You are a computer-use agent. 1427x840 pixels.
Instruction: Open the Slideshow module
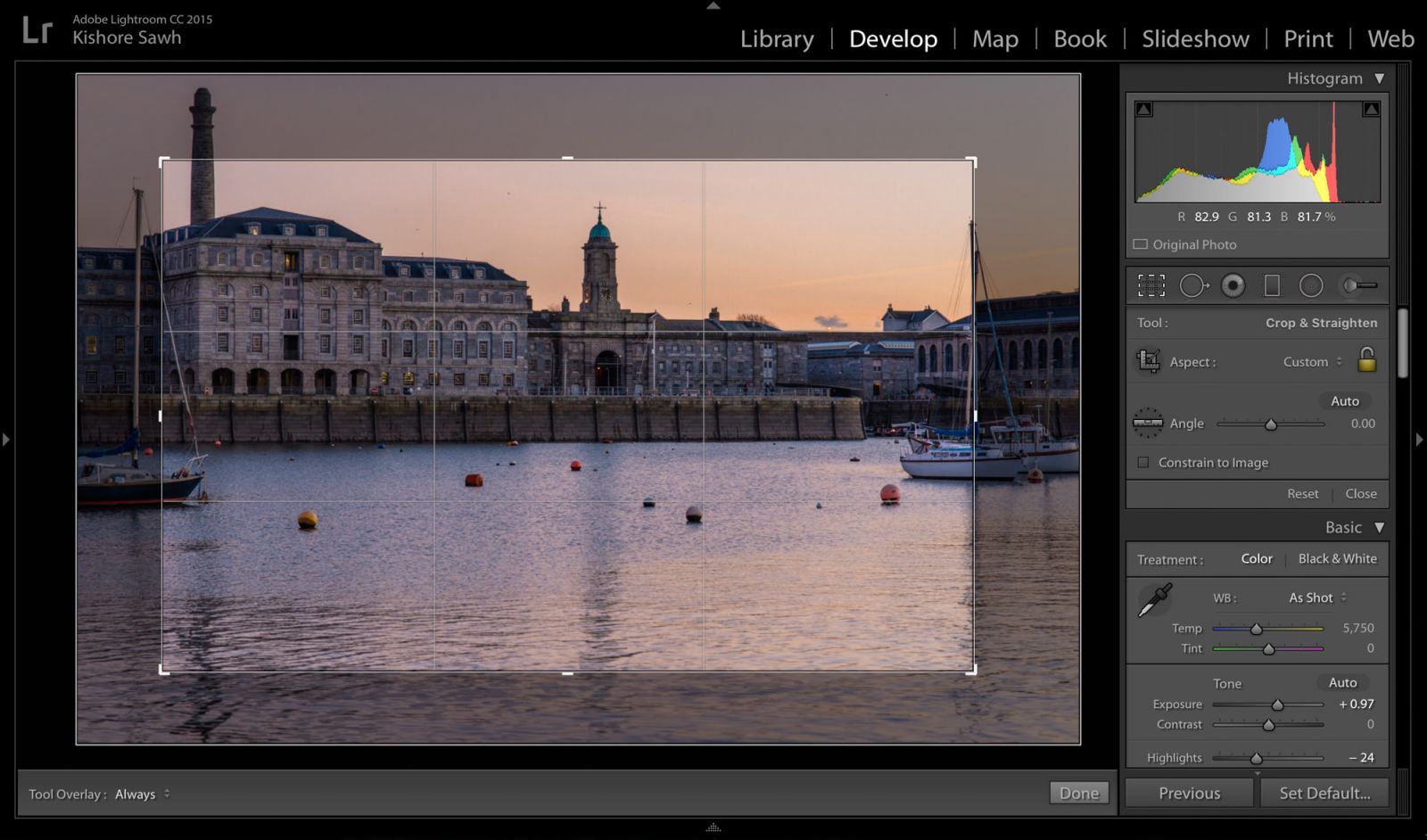coord(1194,39)
